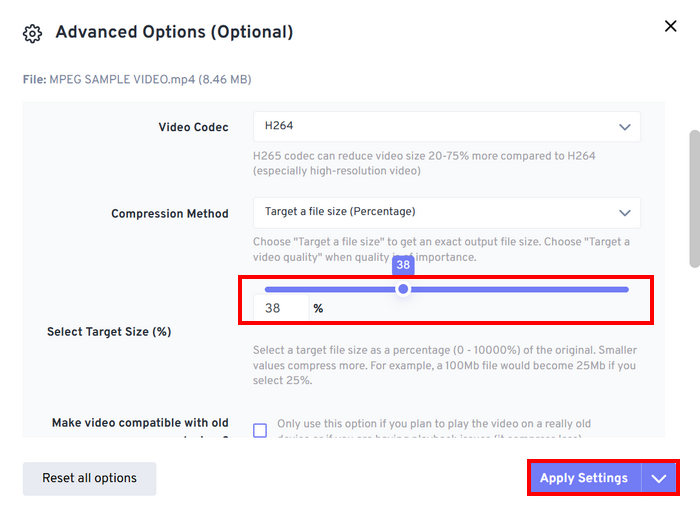The height and width of the screenshot is (512, 700).
Task: Click the Advanced Options (Optional) heading
Action: (174, 32)
